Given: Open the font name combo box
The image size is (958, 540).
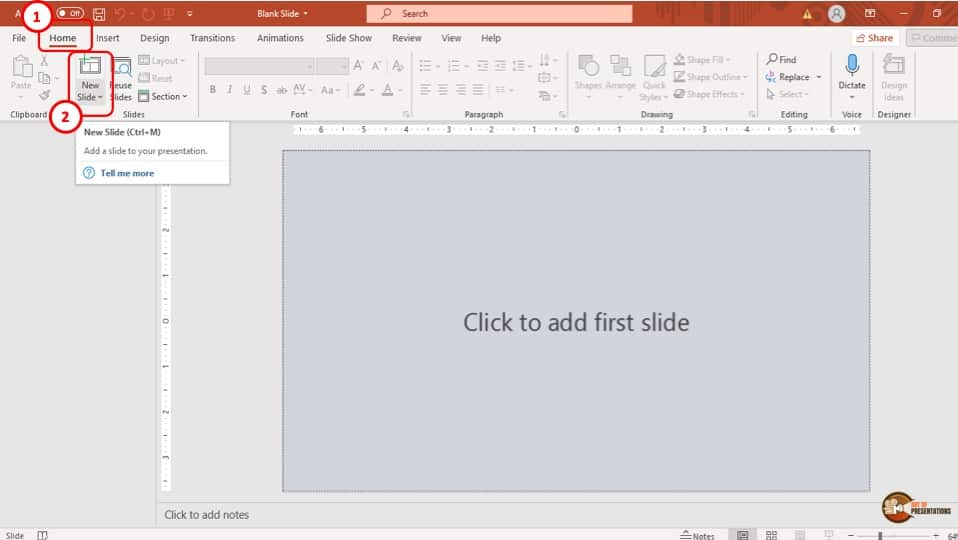Looking at the screenshot, I should [x=259, y=66].
